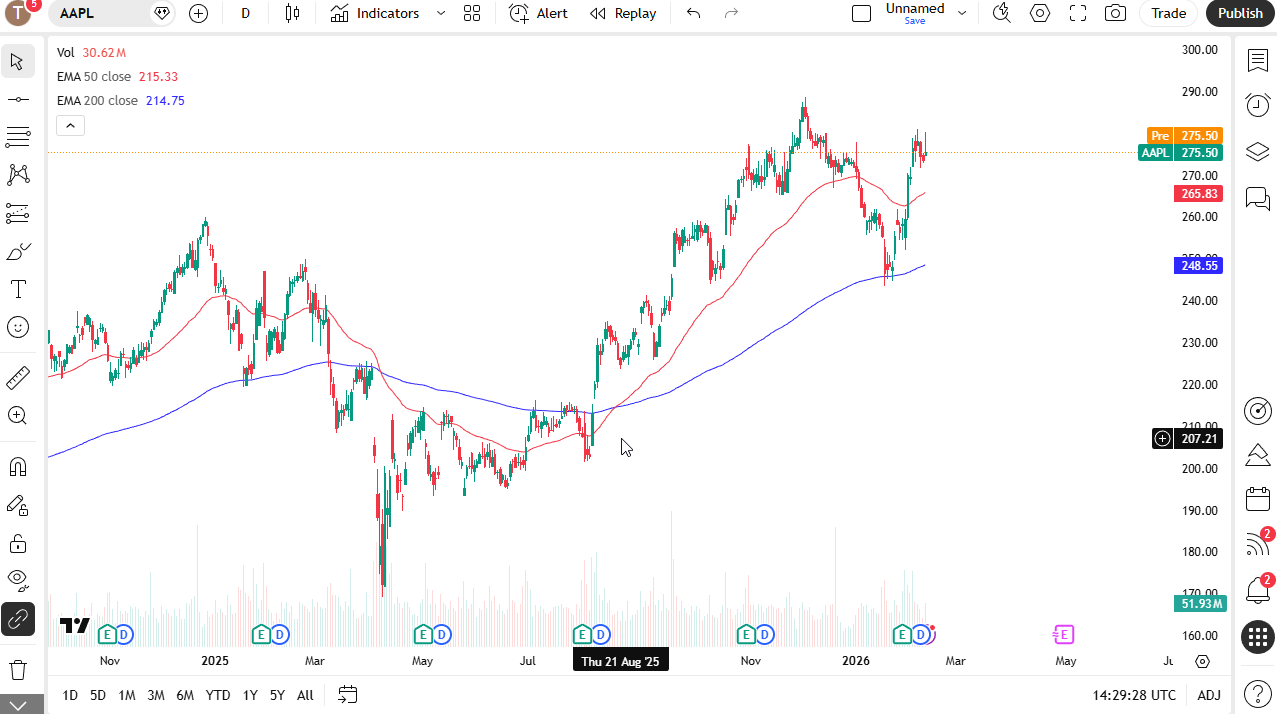Select the patterns drawing tool
Image resolution: width=1277 pixels, height=714 pixels.
(x=17, y=175)
